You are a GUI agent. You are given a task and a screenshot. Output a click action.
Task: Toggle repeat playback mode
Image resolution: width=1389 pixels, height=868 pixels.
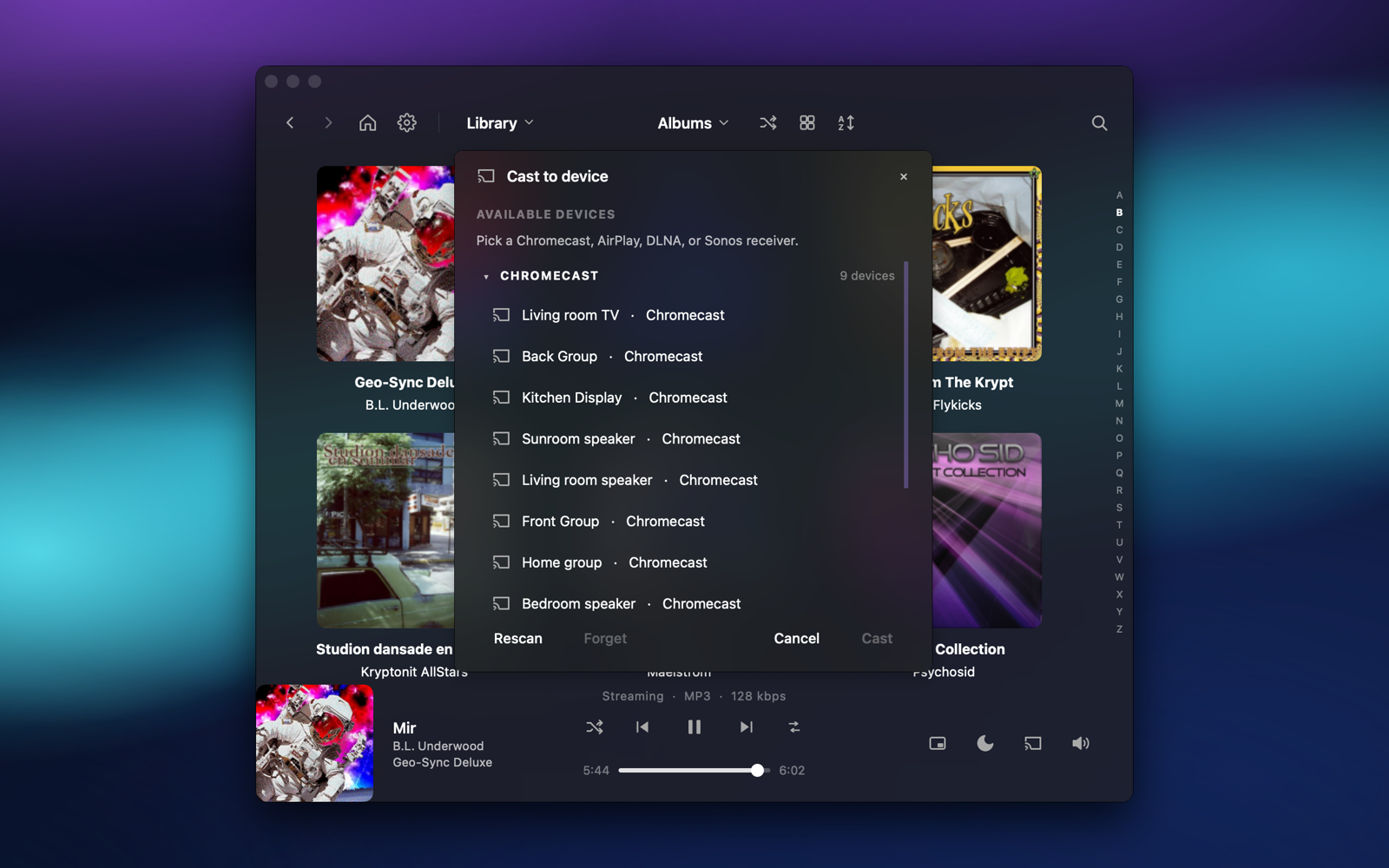pos(794,727)
